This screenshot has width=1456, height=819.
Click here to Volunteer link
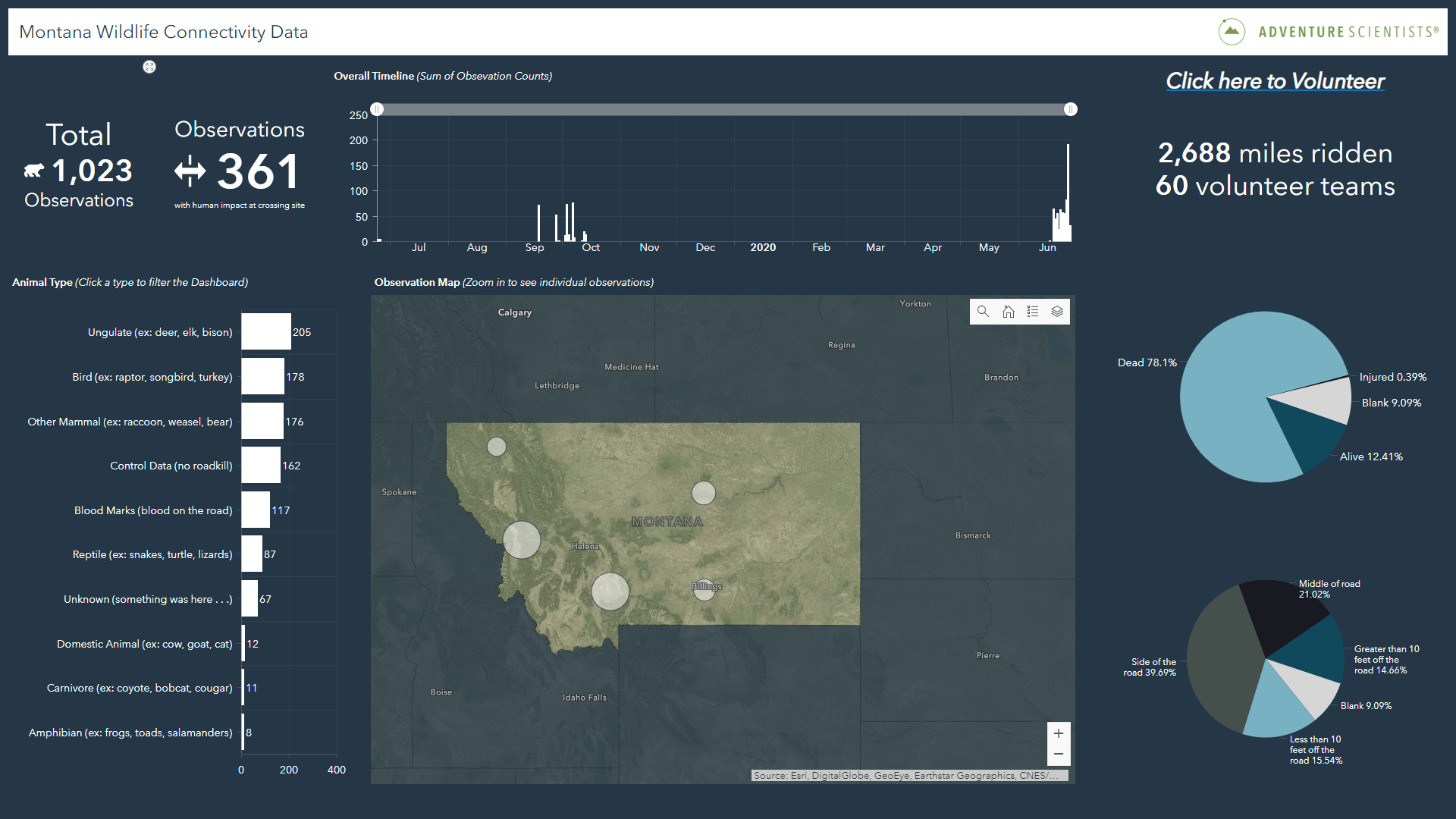[1275, 81]
